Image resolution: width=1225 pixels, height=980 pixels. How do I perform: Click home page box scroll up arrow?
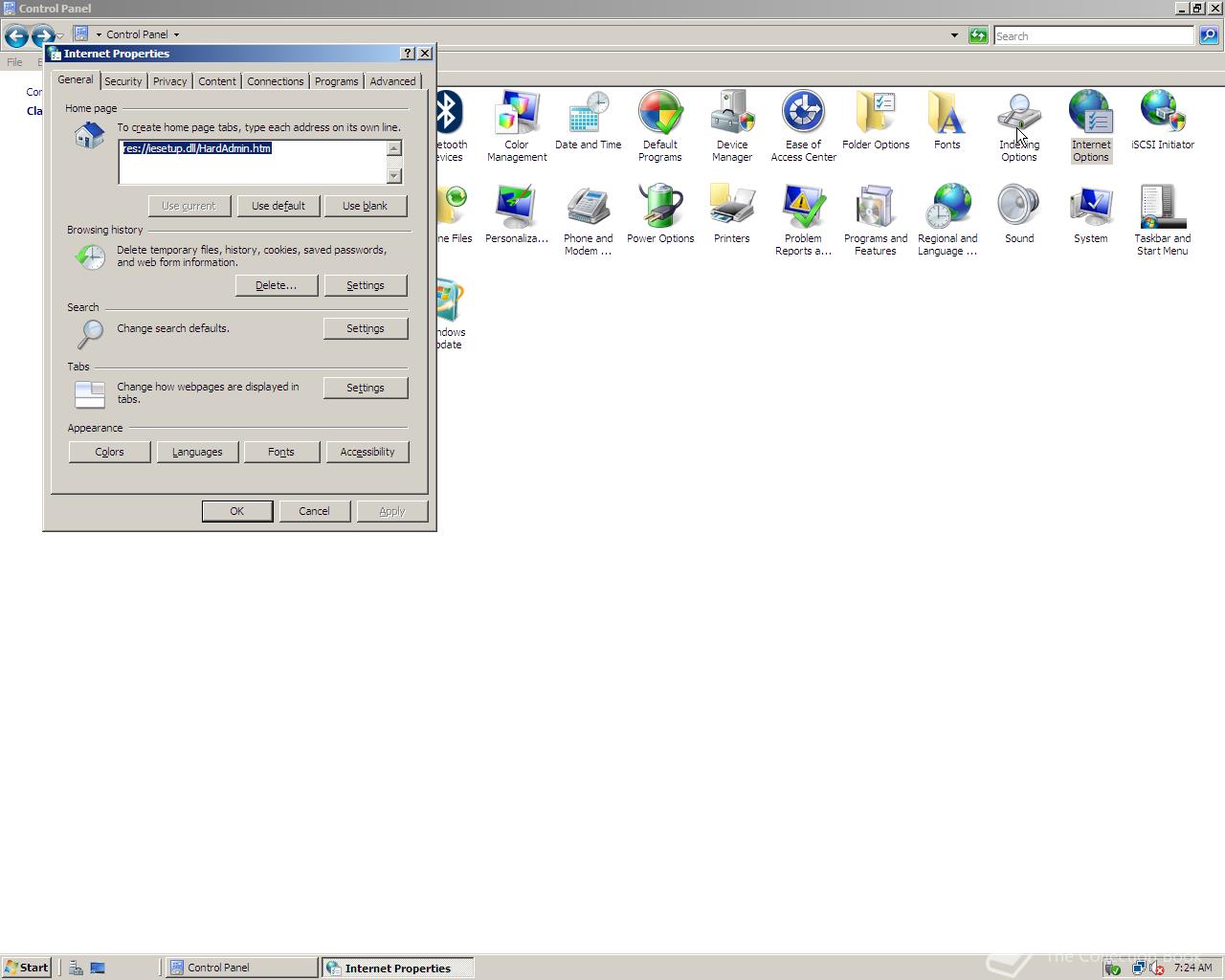394,147
